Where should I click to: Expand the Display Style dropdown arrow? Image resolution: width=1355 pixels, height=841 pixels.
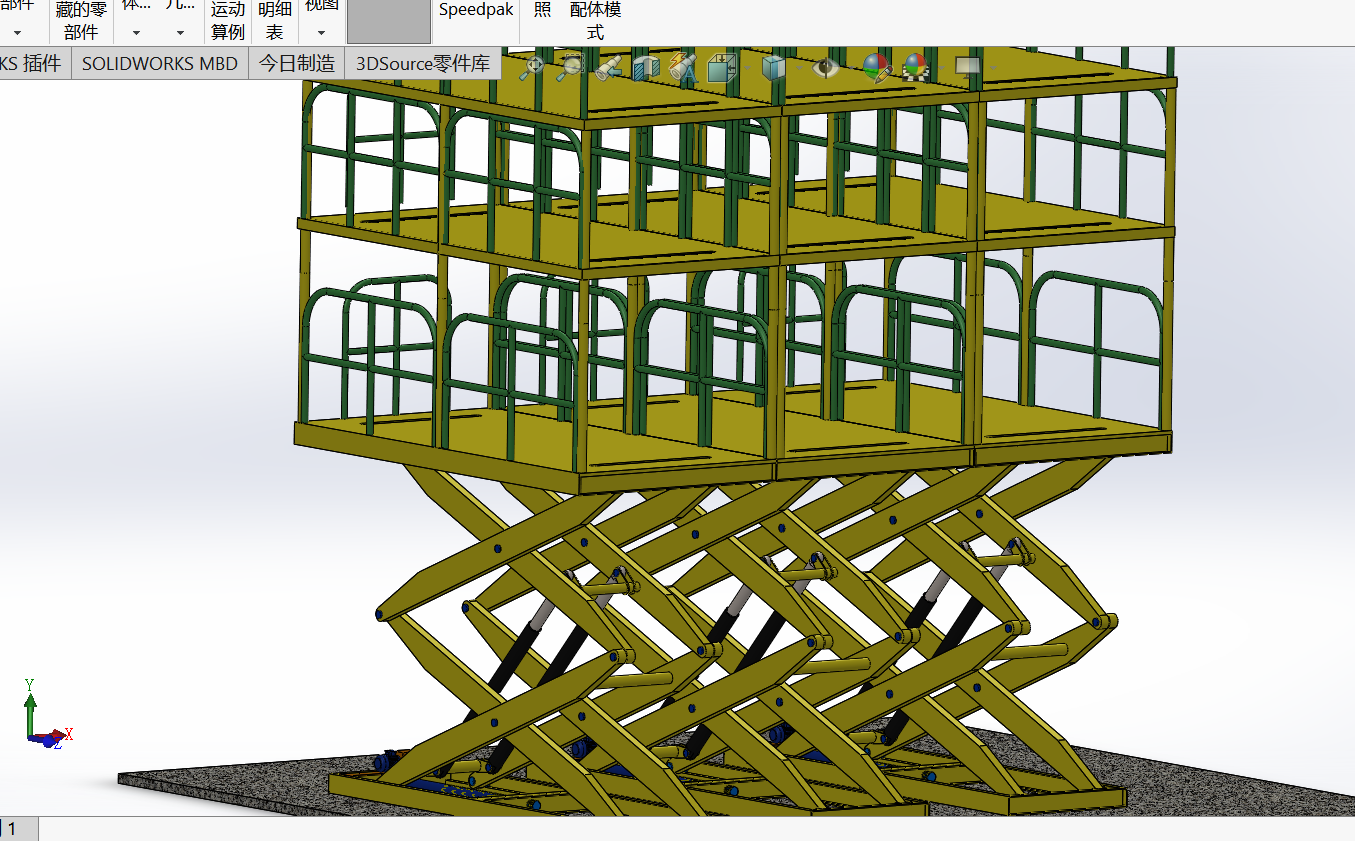point(798,68)
